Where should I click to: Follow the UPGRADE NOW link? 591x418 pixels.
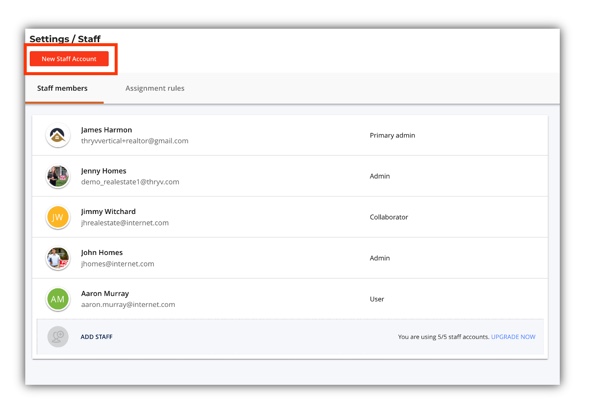[513, 337]
